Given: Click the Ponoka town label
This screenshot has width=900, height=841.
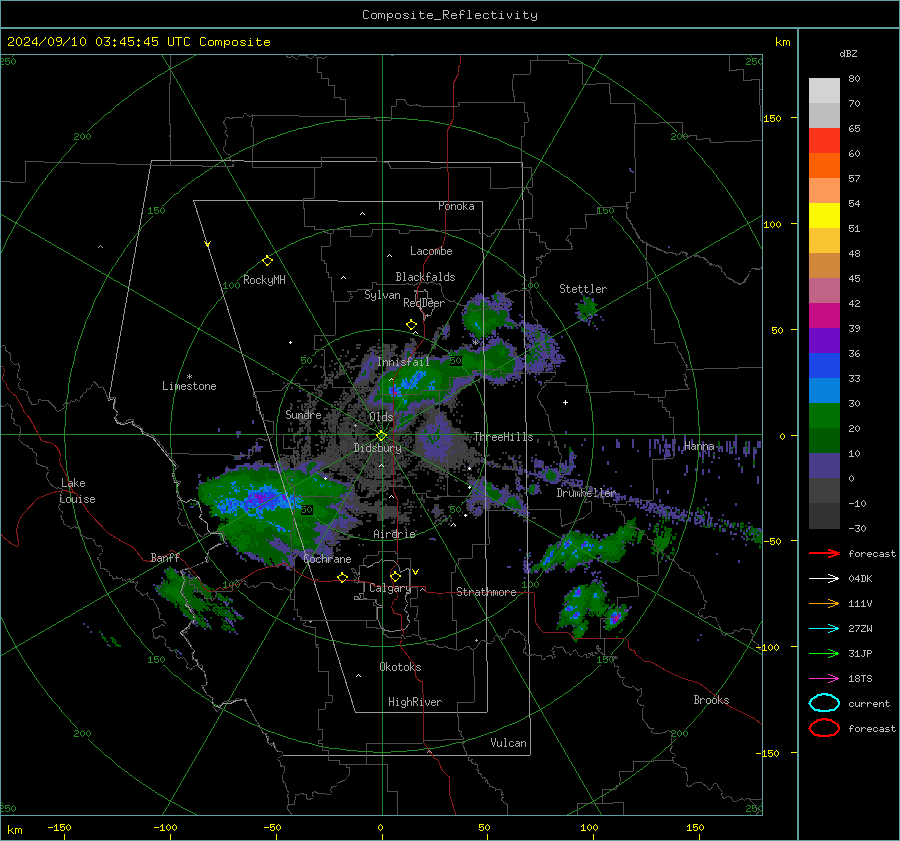Looking at the screenshot, I should click(456, 206).
